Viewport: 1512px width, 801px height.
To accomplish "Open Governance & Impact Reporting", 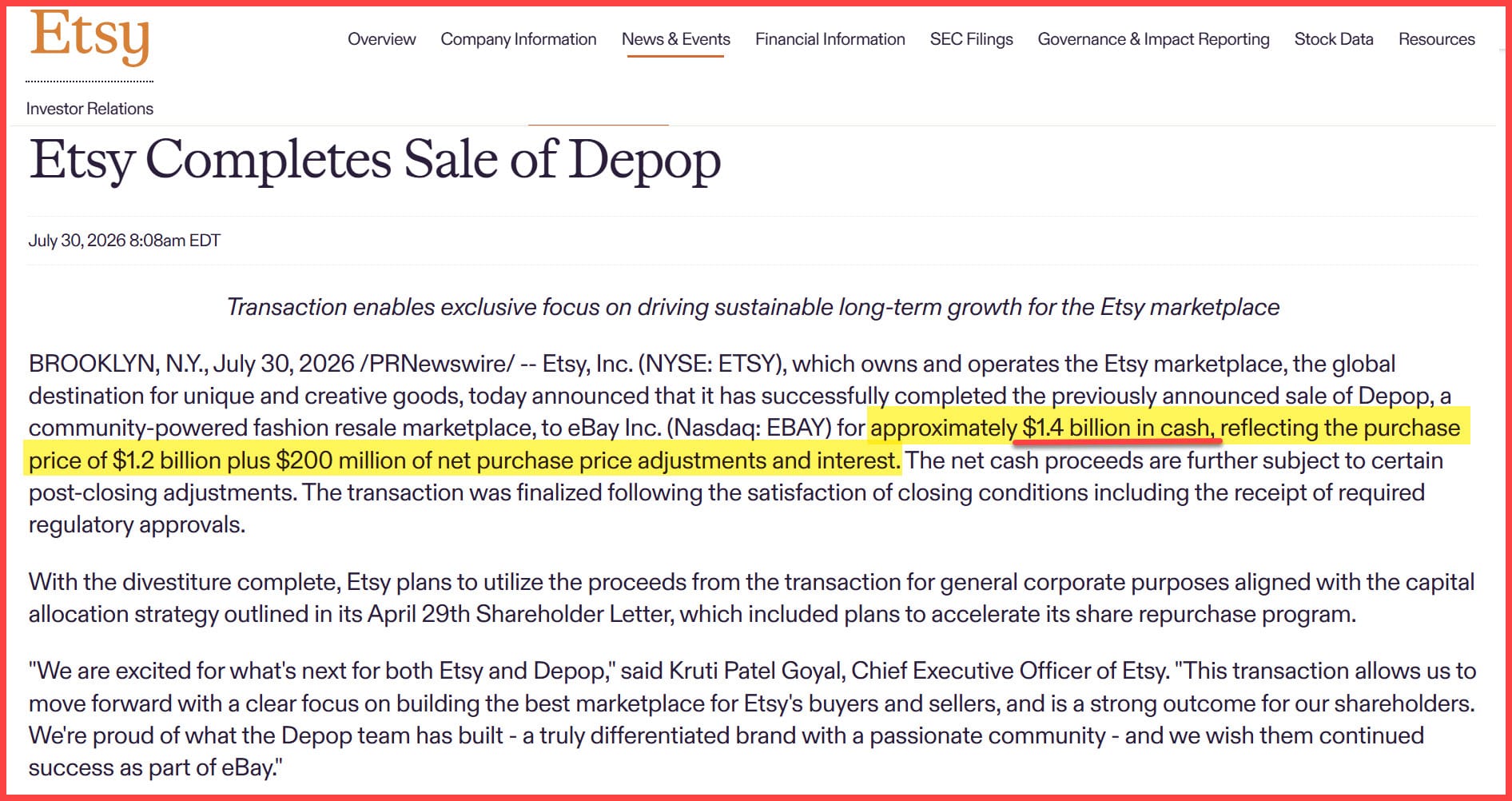I will 1153,39.
